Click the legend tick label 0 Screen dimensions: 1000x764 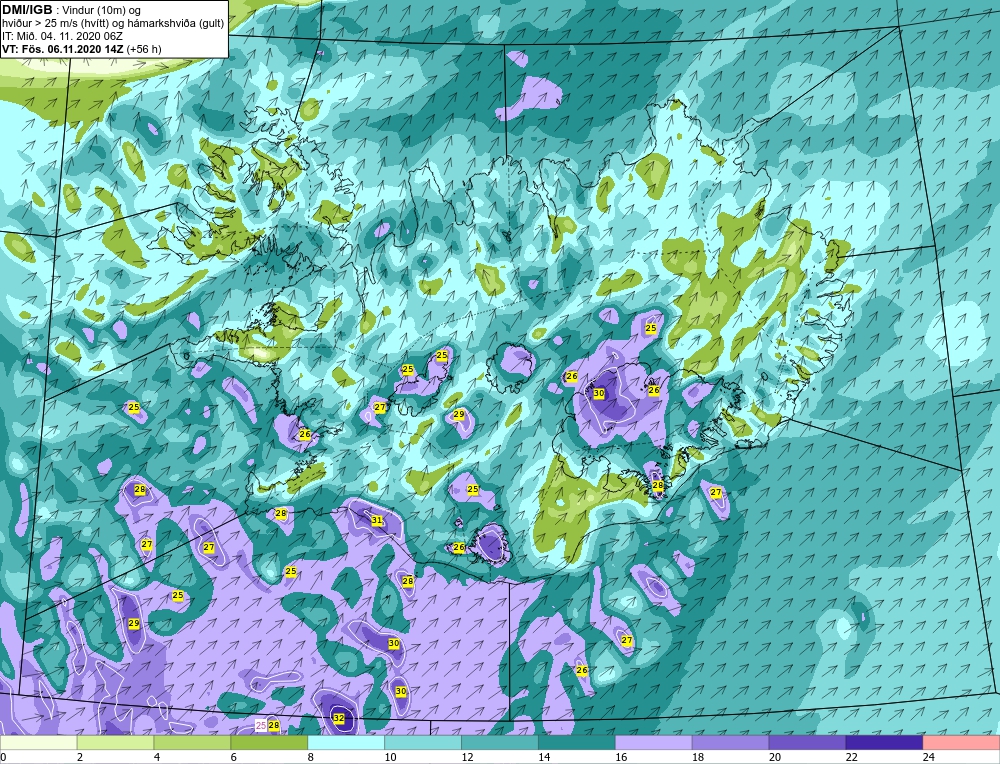3,757
